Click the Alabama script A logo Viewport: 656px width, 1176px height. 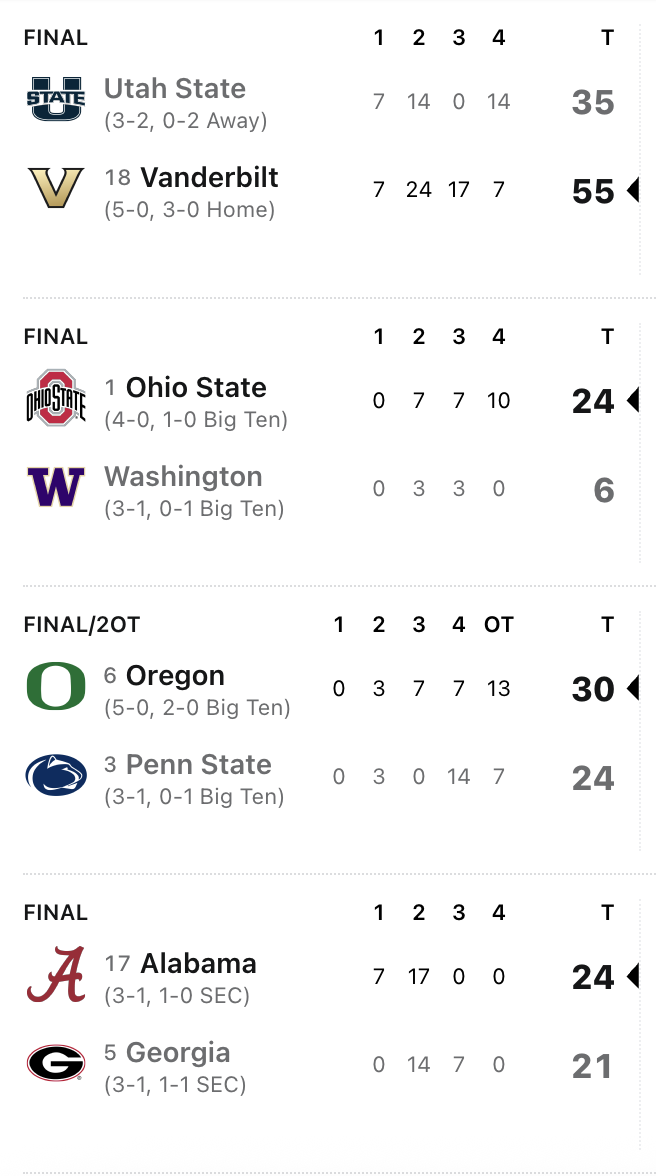click(x=56, y=974)
